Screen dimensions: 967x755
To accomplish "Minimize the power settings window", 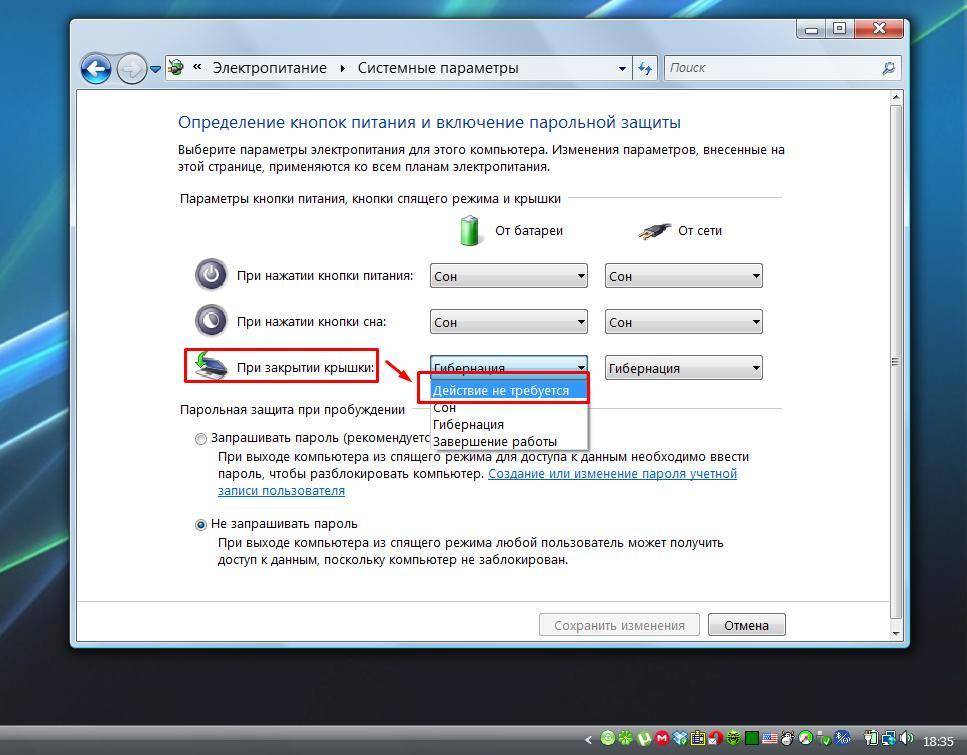I will (812, 29).
